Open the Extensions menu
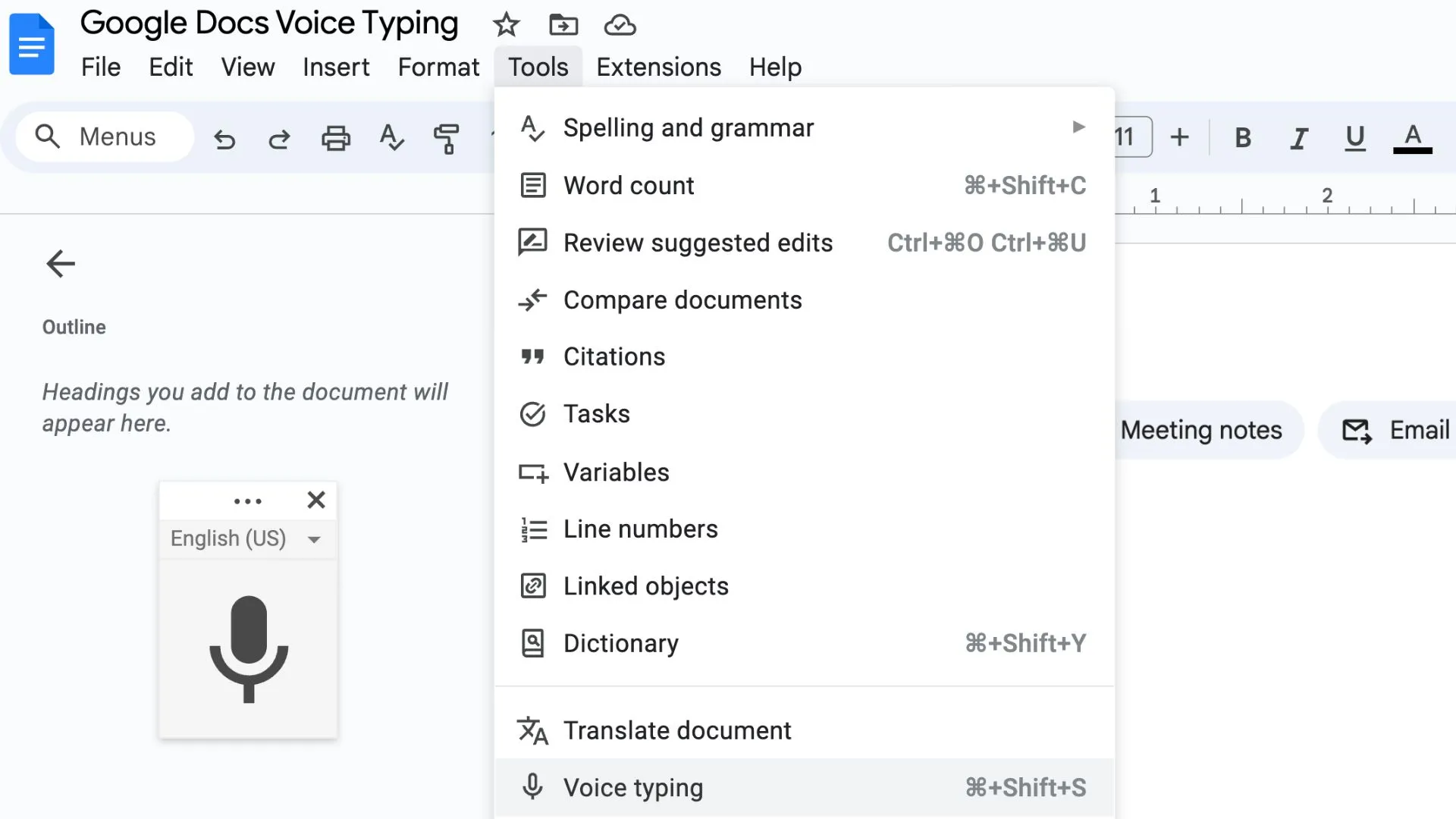1456x819 pixels. (657, 67)
